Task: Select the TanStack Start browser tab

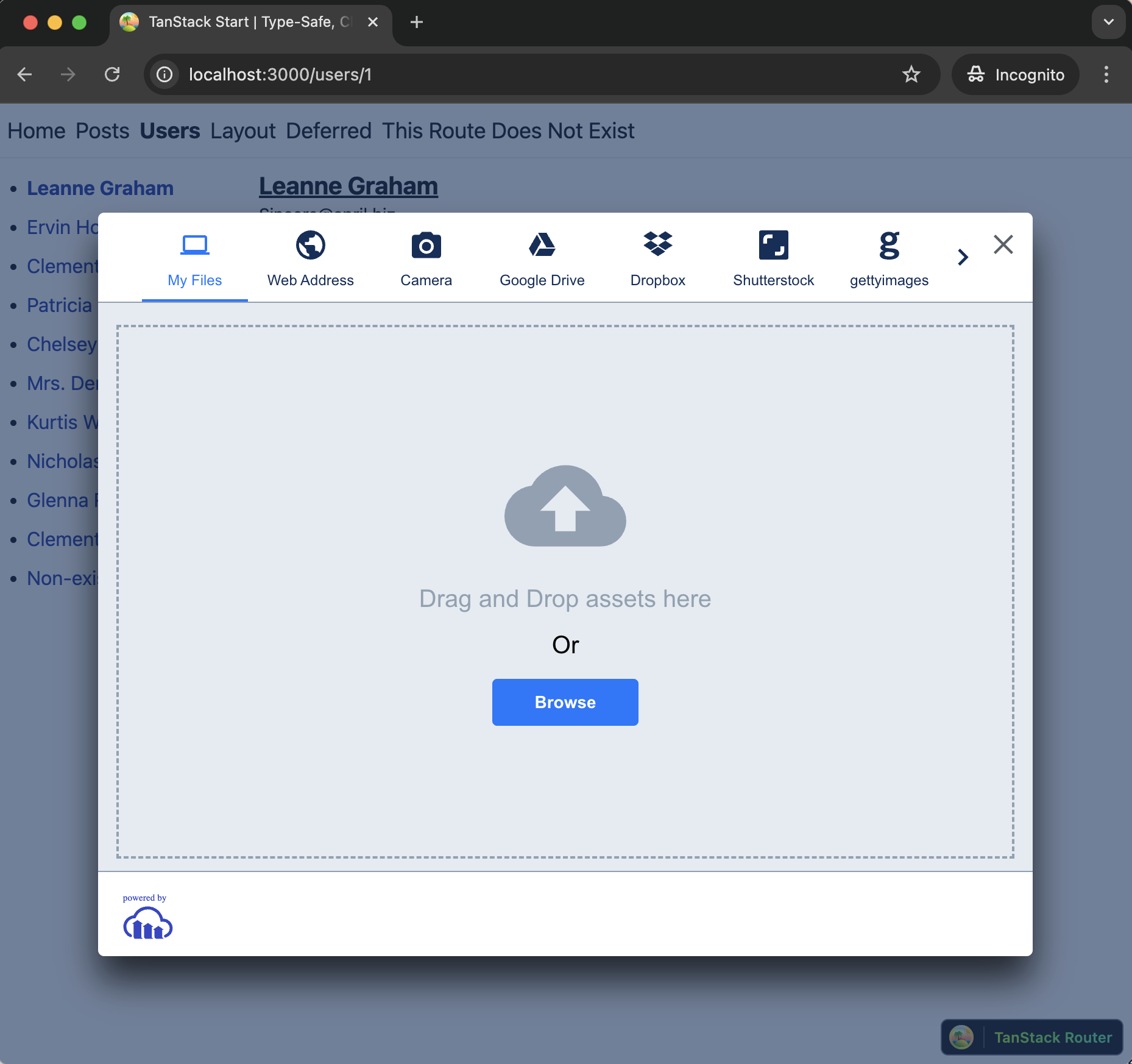Action: [250, 23]
